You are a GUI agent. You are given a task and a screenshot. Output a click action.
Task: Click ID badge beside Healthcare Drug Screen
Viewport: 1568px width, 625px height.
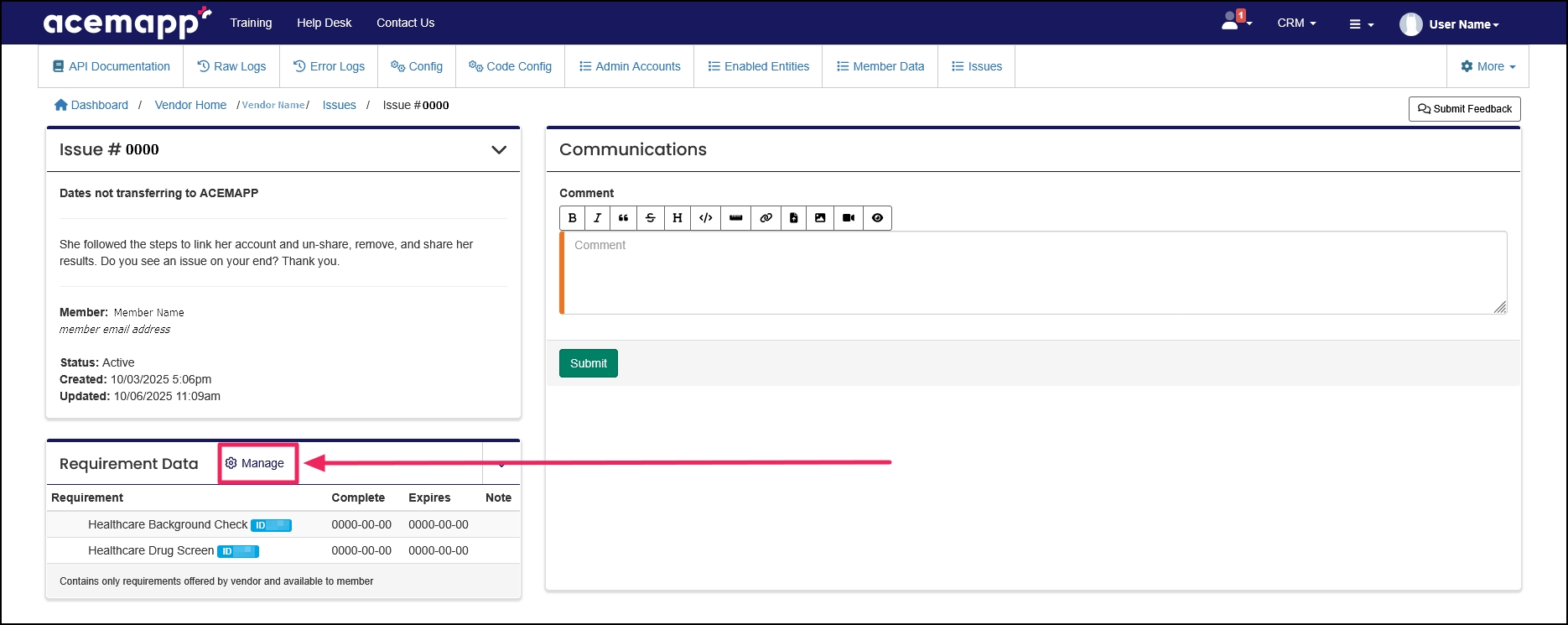coord(238,551)
